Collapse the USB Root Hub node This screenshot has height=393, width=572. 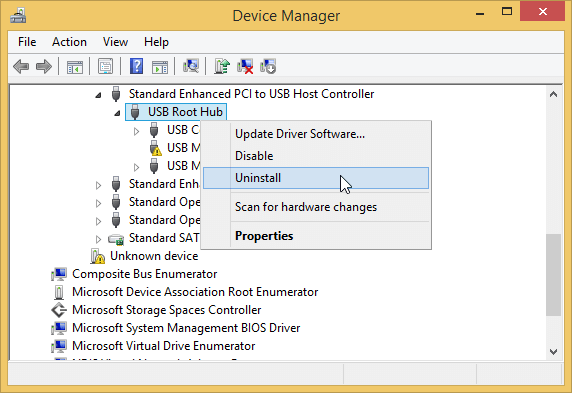[117, 113]
